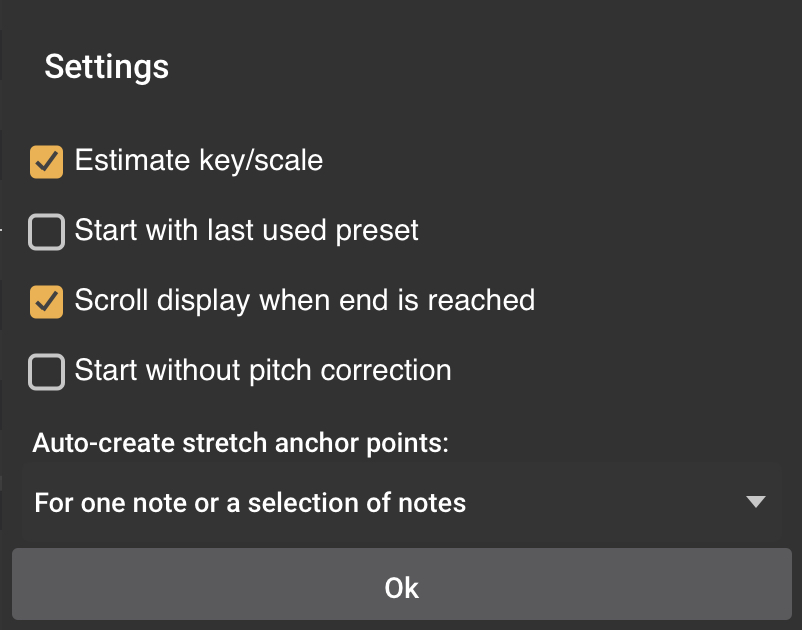
Task: Uncheck Scroll display when end is reached
Action: pos(46,301)
